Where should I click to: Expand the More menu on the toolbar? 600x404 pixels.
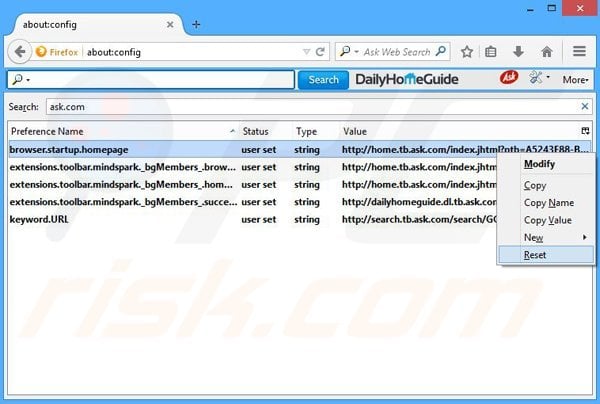click(575, 80)
